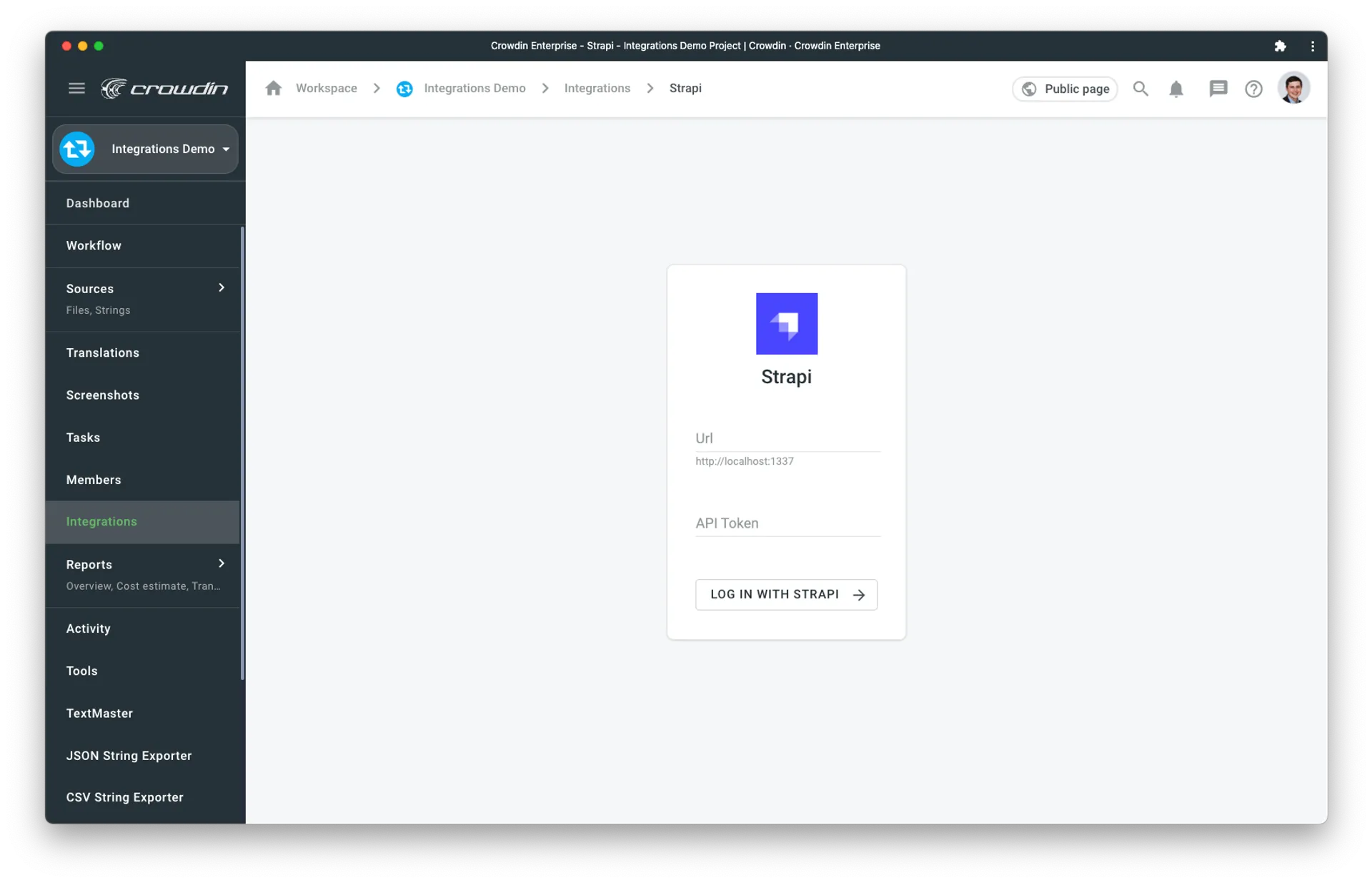Click the http://localhost:1337 hint text
This screenshot has width=1372, height=883.
coord(745,461)
